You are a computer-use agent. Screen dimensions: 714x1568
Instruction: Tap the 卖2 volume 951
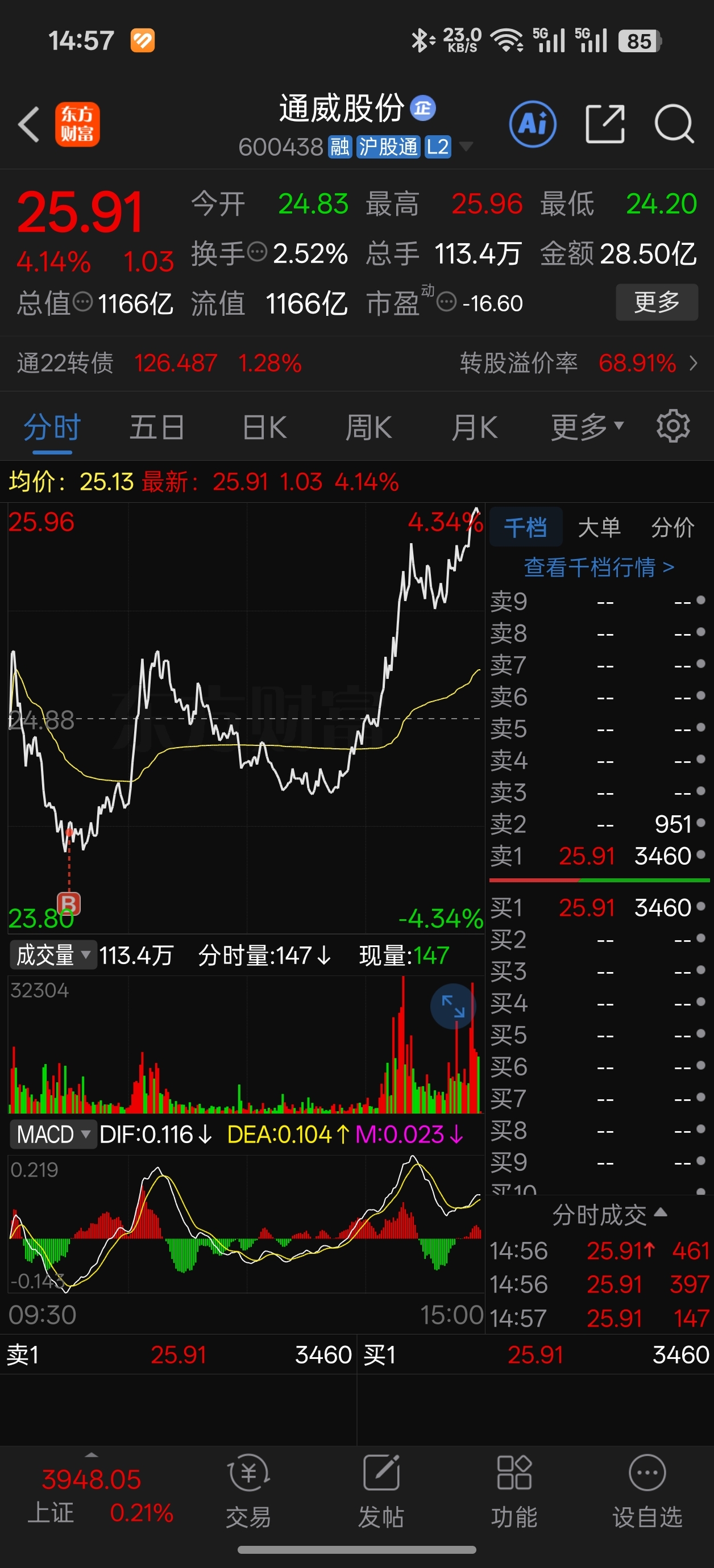pos(673,824)
